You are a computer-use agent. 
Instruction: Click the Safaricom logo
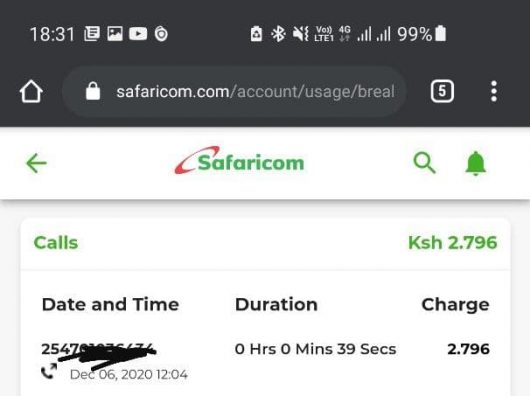click(x=239, y=161)
